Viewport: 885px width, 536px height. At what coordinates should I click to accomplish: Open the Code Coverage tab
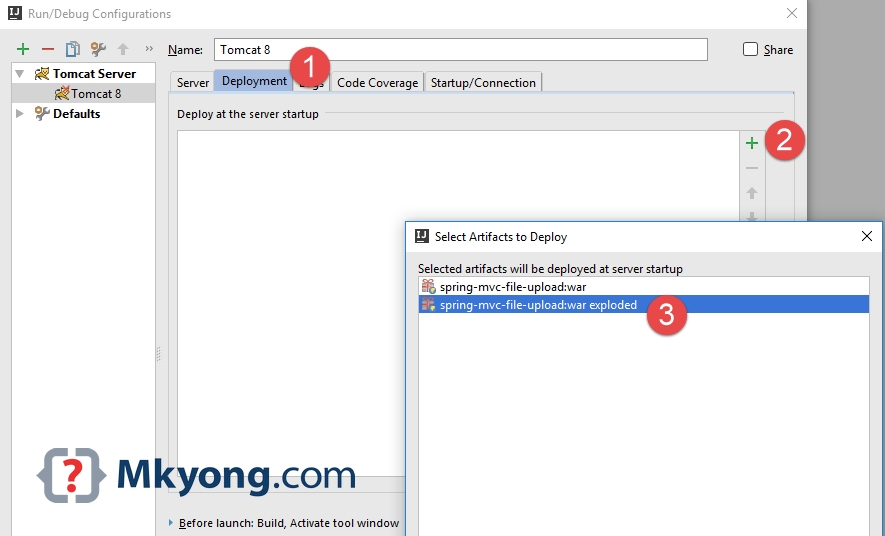[x=377, y=83]
